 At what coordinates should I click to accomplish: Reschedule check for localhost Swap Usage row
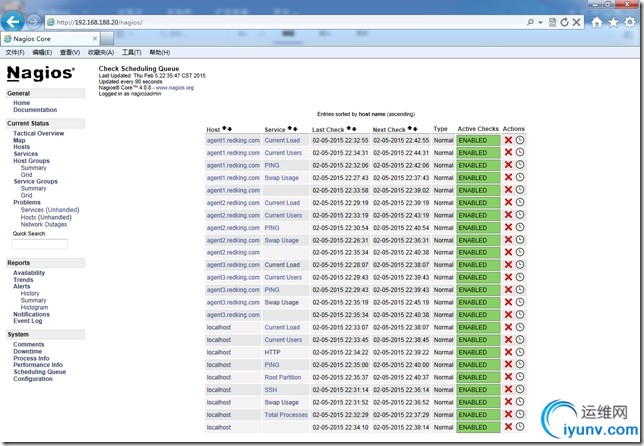tap(520, 402)
